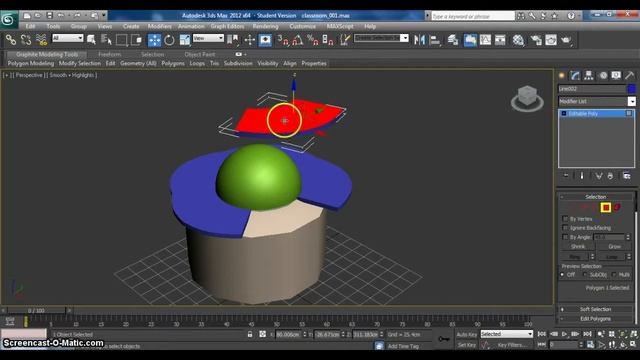Toggle the Graphite Modeling Tools ribbon icon
640x360 pixels.
pos(470,40)
